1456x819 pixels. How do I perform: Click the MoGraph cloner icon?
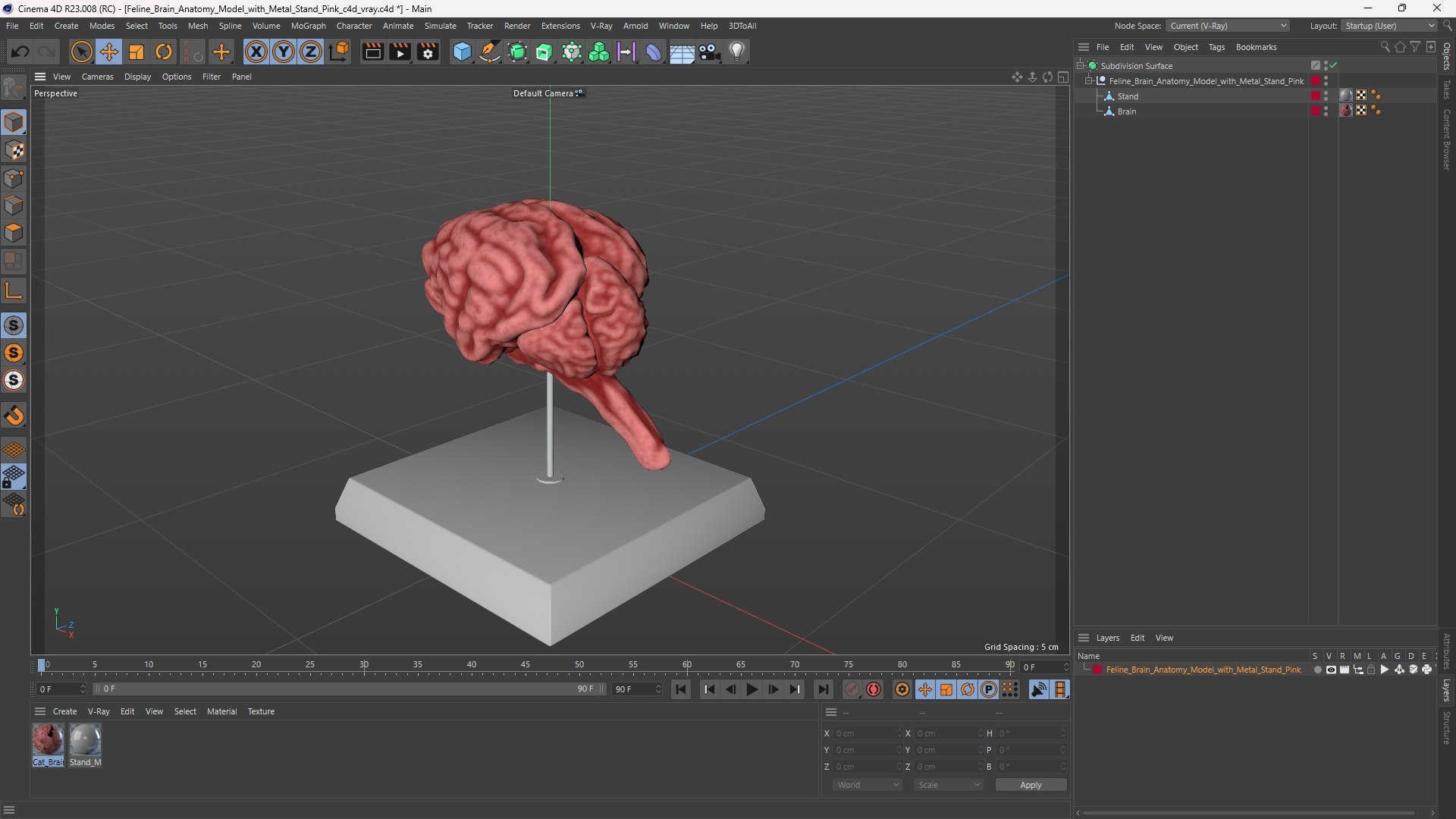pyautogui.click(x=599, y=52)
